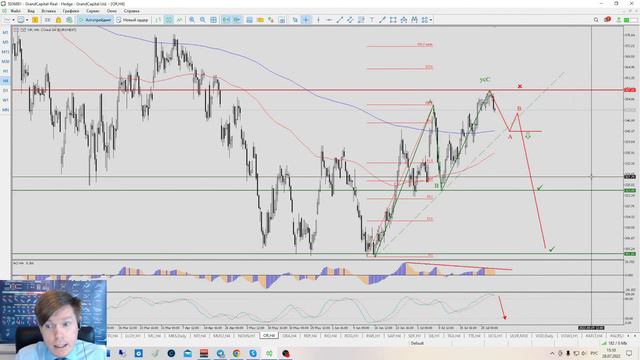Toggle Автотрейдинг algo trading
Viewport: 640px width, 360px height.
tap(95, 20)
